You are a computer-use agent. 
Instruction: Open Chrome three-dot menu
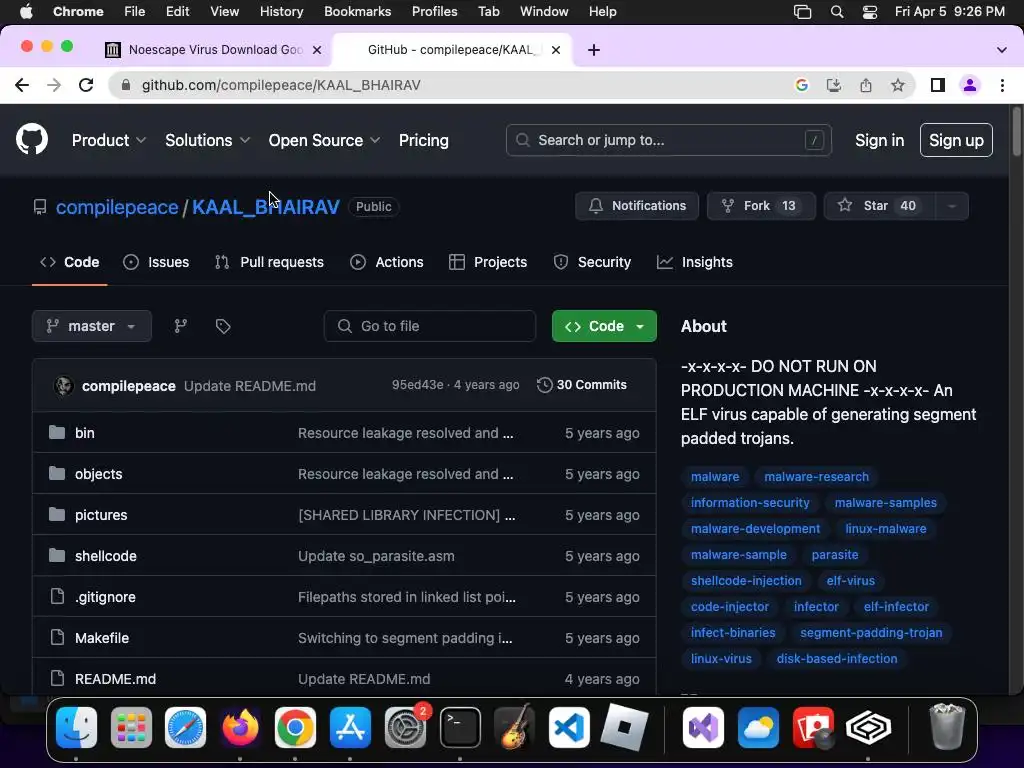pos(1002,85)
